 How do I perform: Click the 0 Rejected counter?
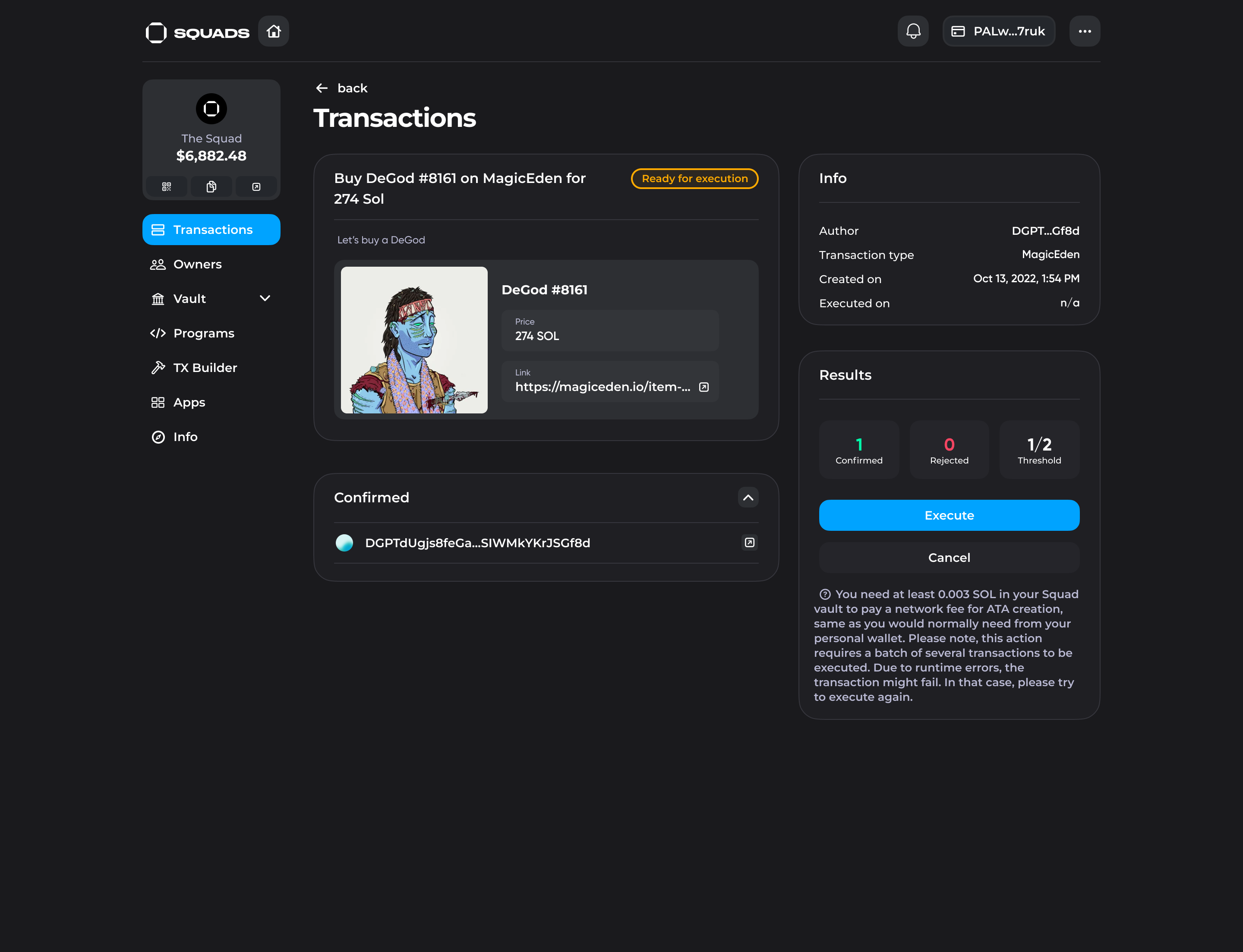[x=949, y=450]
